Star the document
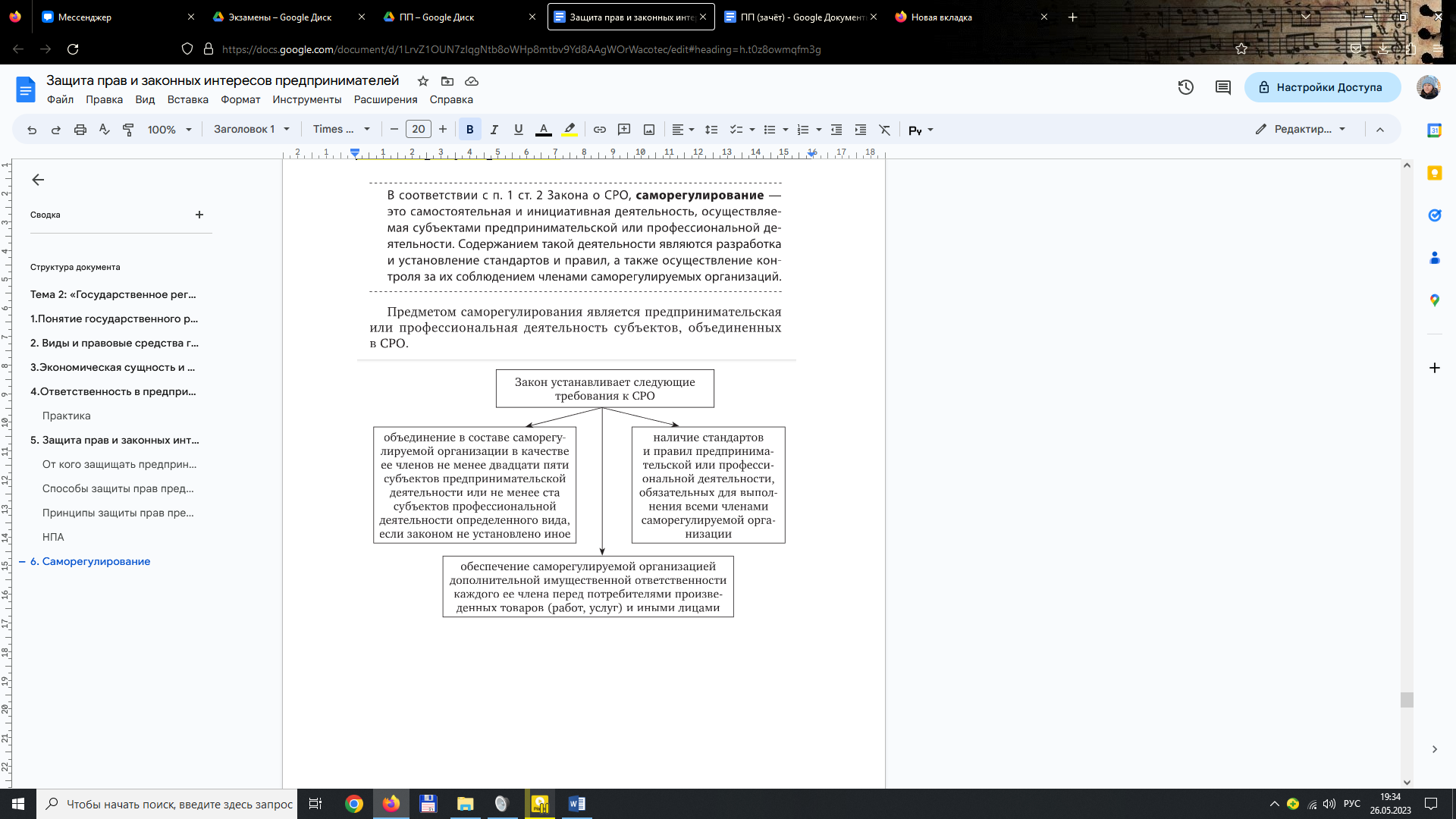 tap(423, 81)
